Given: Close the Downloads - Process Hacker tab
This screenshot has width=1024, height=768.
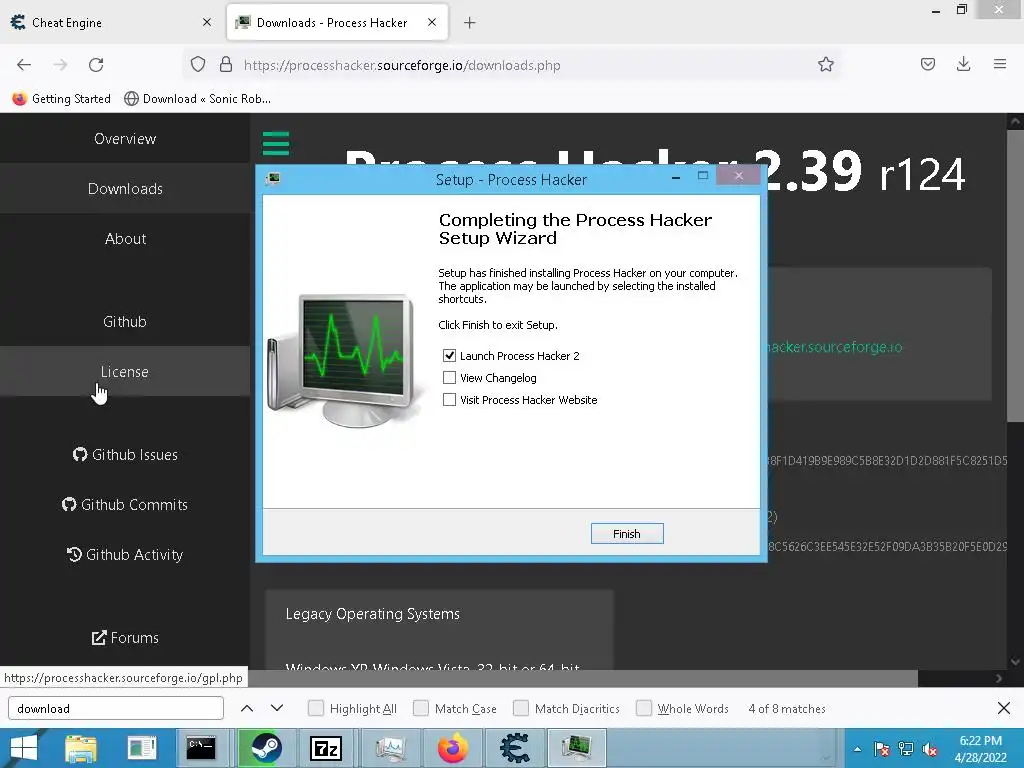Looking at the screenshot, I should (x=432, y=22).
